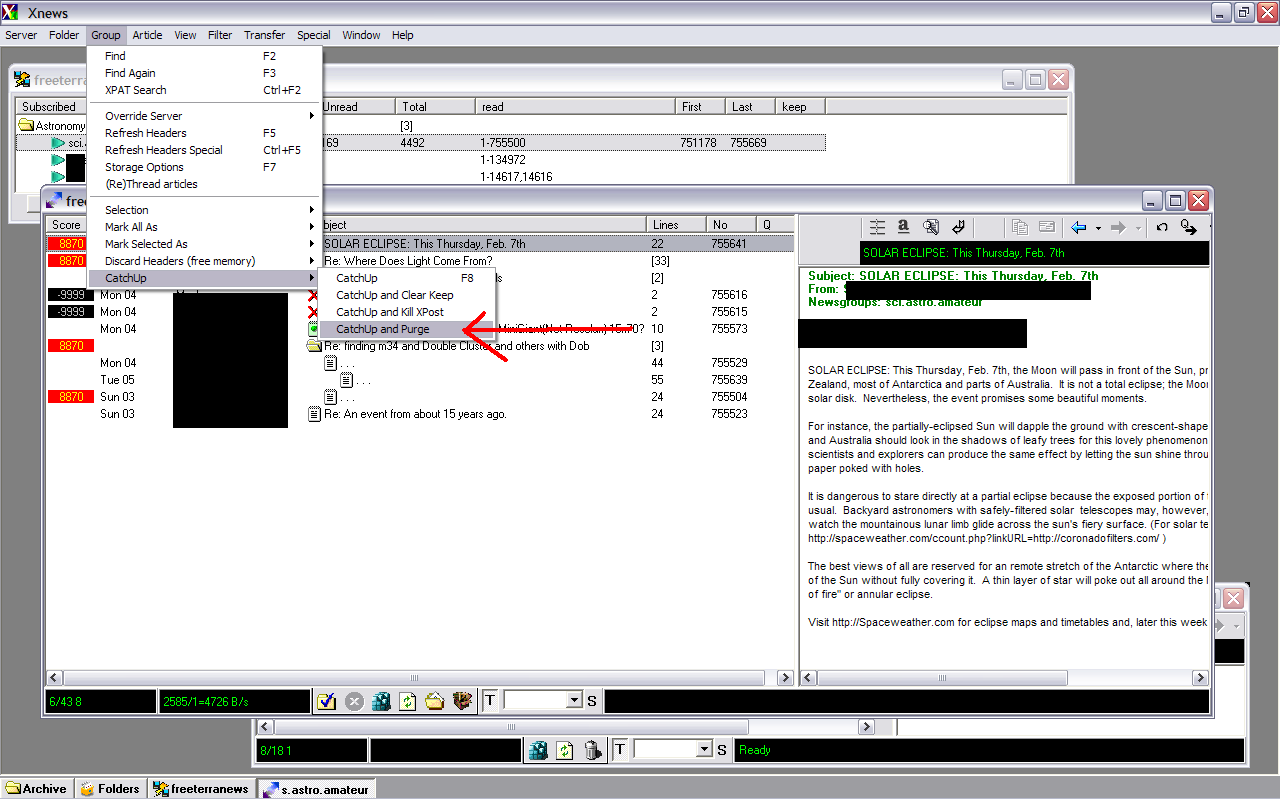Toggle the T button in lower status bar
This screenshot has width=1280, height=800.
tap(620, 750)
